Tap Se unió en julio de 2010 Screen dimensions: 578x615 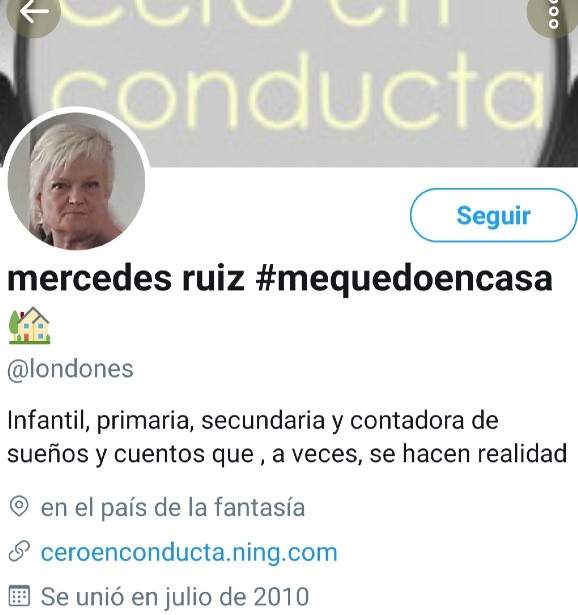(x=175, y=597)
